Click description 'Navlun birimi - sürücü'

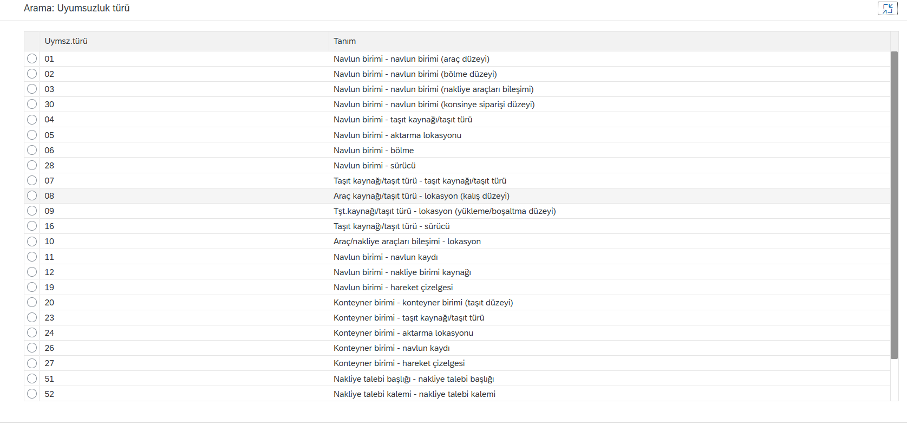374,165
